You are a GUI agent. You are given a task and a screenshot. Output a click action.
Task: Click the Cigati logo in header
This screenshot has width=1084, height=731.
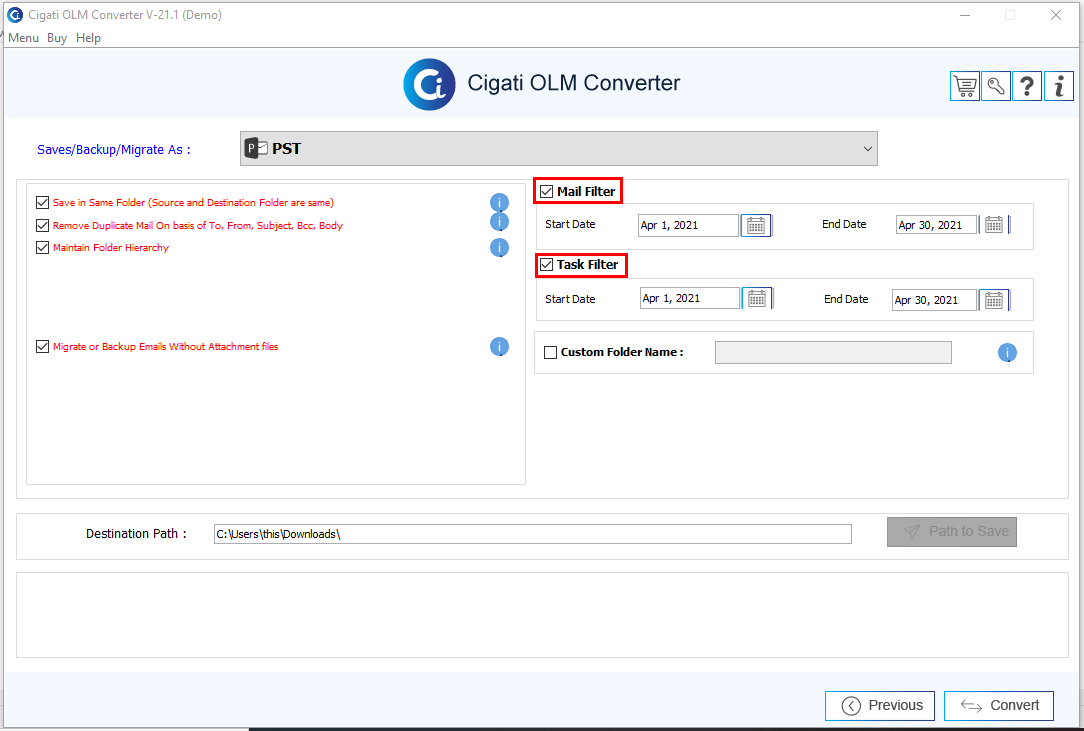click(429, 84)
